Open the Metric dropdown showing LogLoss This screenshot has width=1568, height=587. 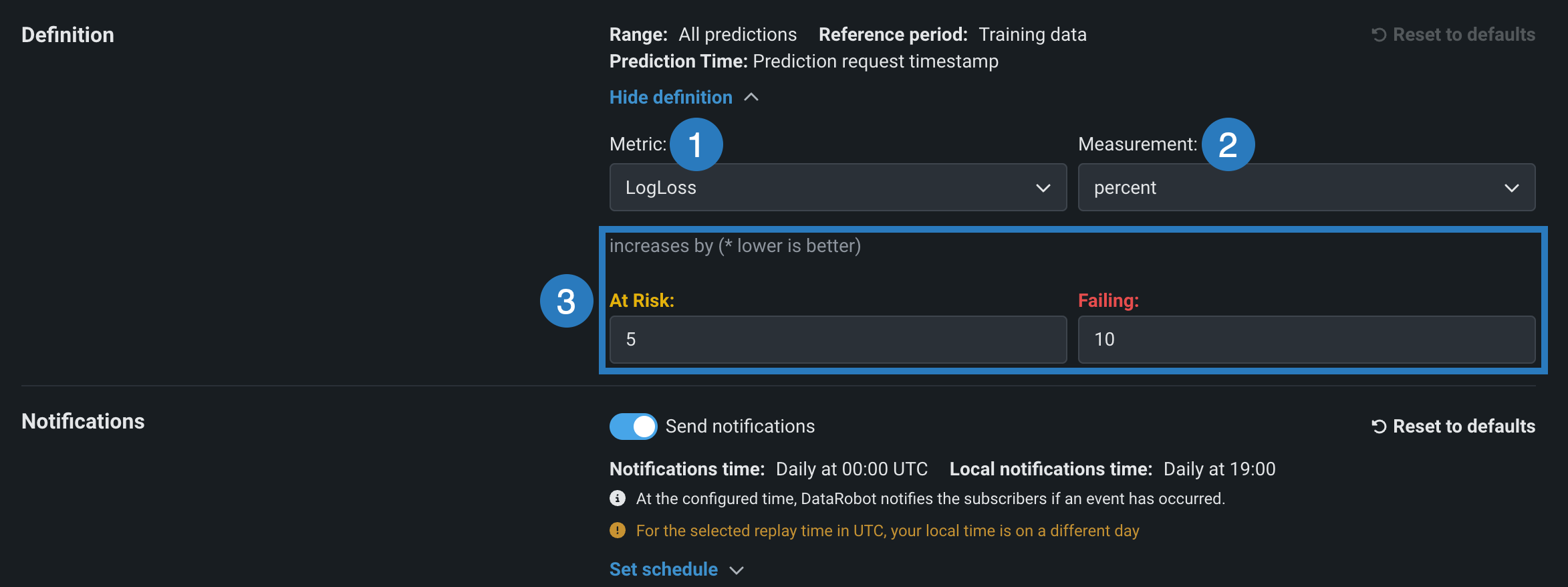coord(837,188)
